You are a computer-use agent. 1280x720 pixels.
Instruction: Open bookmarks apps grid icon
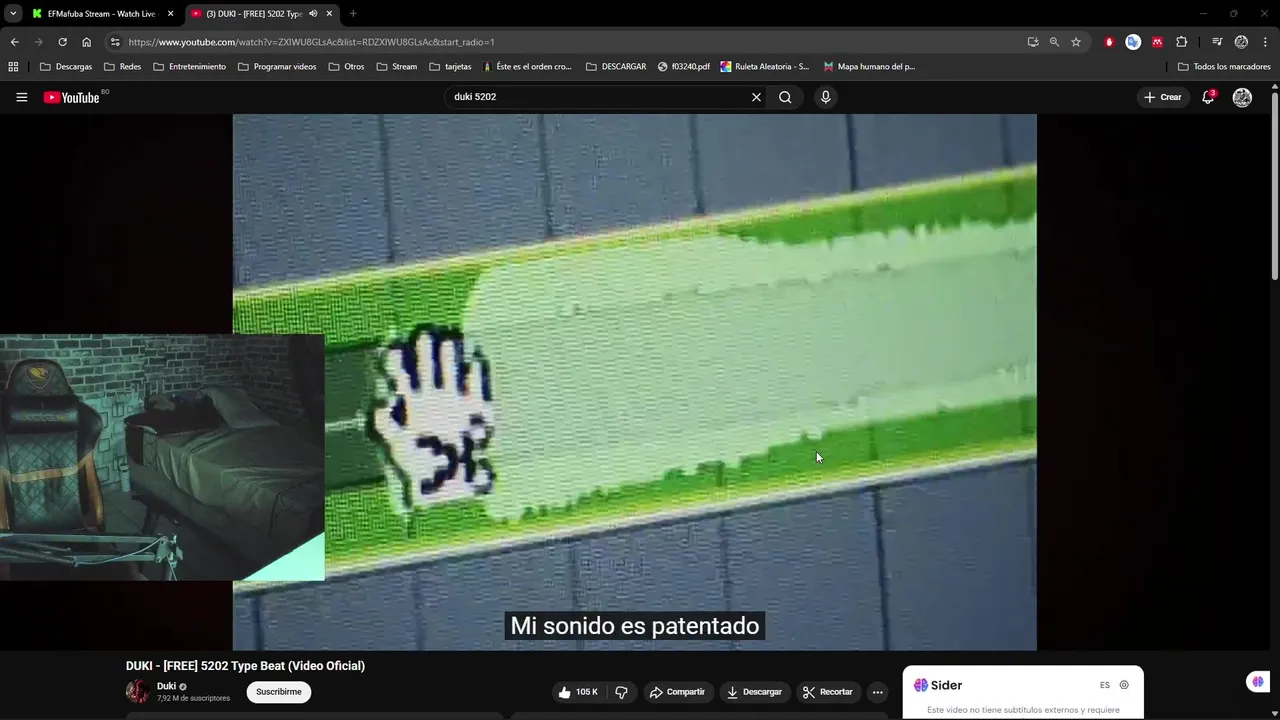point(13,67)
